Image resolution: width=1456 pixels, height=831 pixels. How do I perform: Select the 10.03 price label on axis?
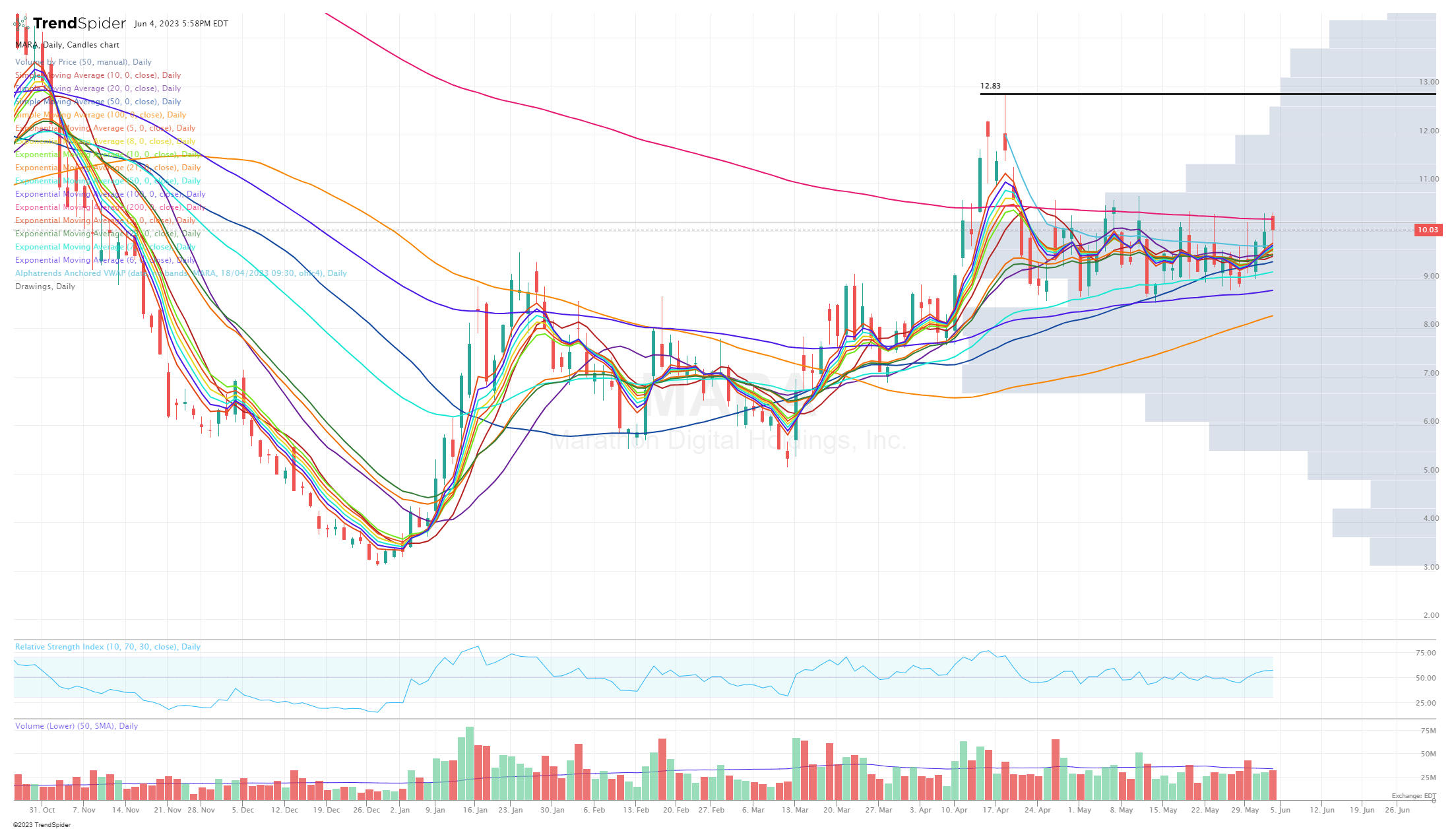pyautogui.click(x=1429, y=230)
